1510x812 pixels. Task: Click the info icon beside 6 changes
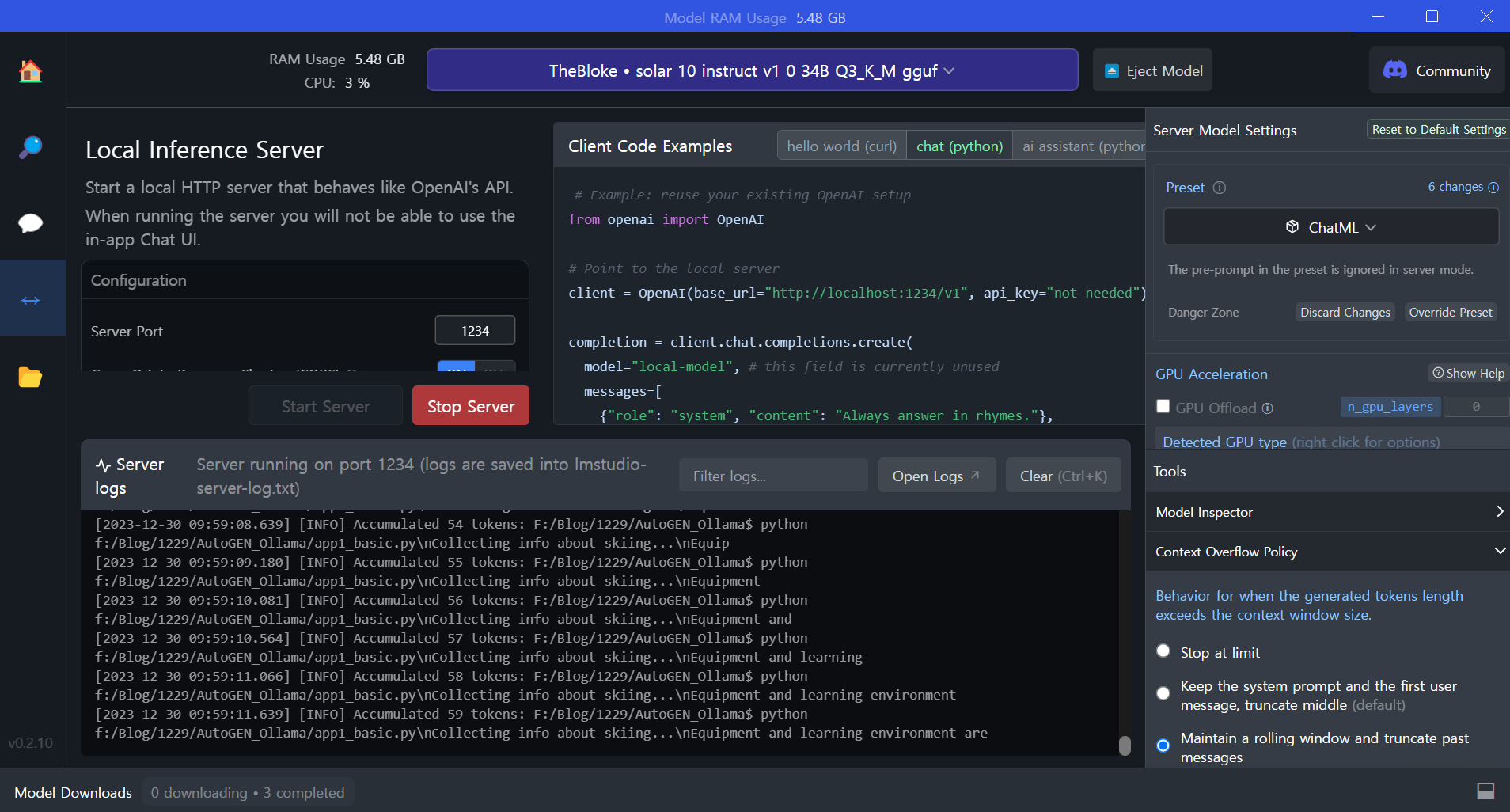tap(1493, 188)
